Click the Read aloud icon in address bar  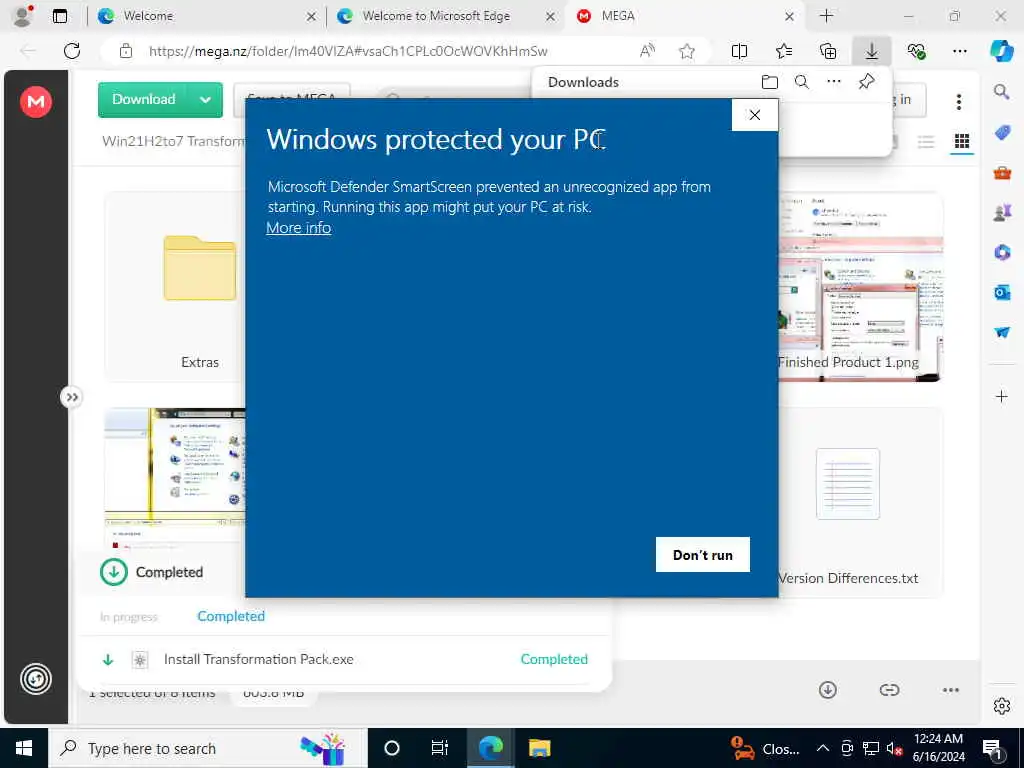point(647,51)
